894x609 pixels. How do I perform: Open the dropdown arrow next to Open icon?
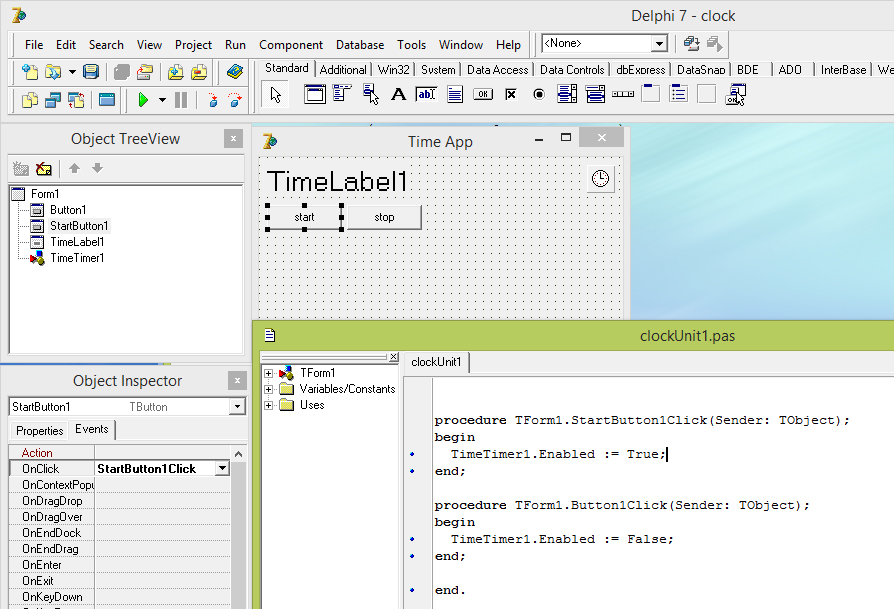tap(72, 72)
